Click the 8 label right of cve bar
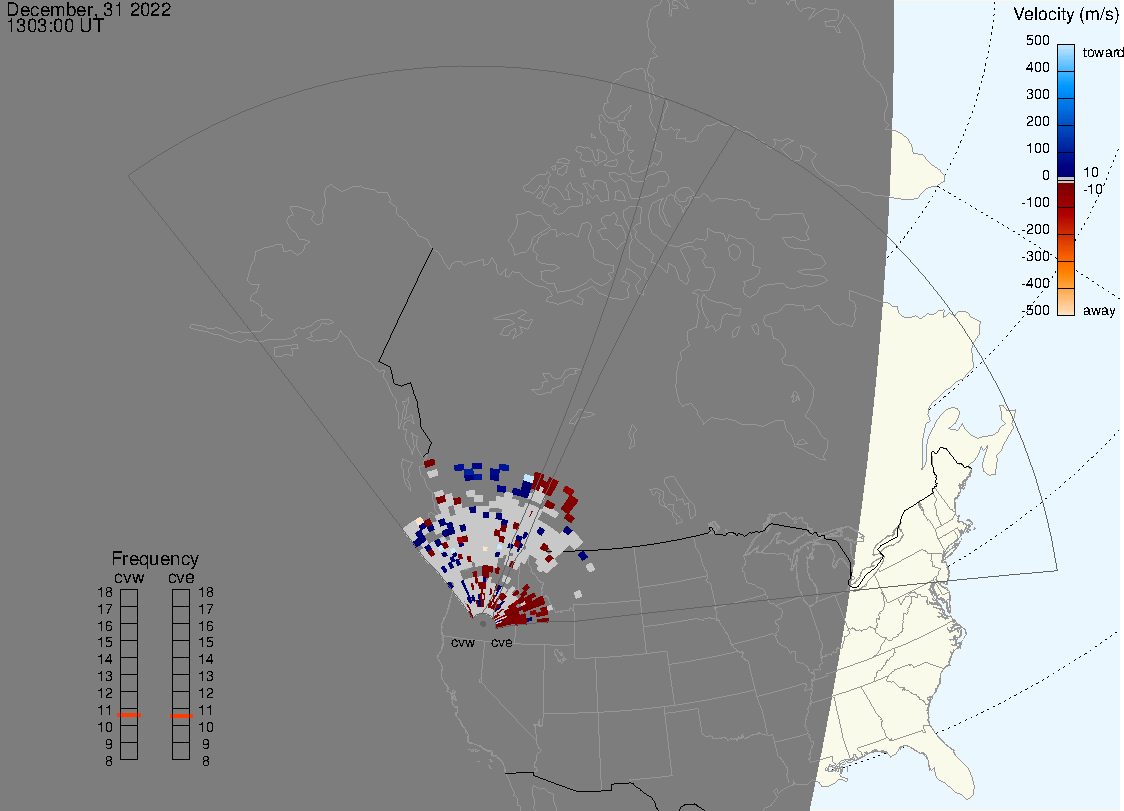 coord(206,761)
